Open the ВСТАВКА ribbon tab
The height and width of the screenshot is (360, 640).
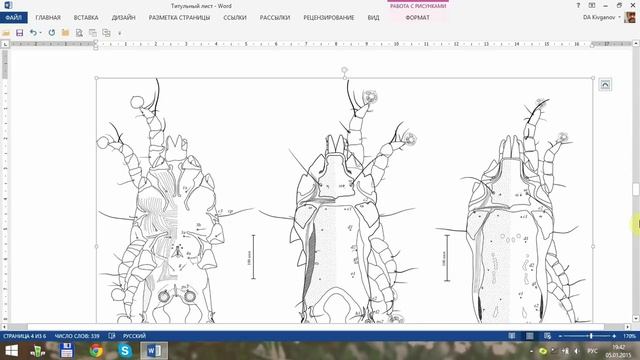[x=86, y=18]
